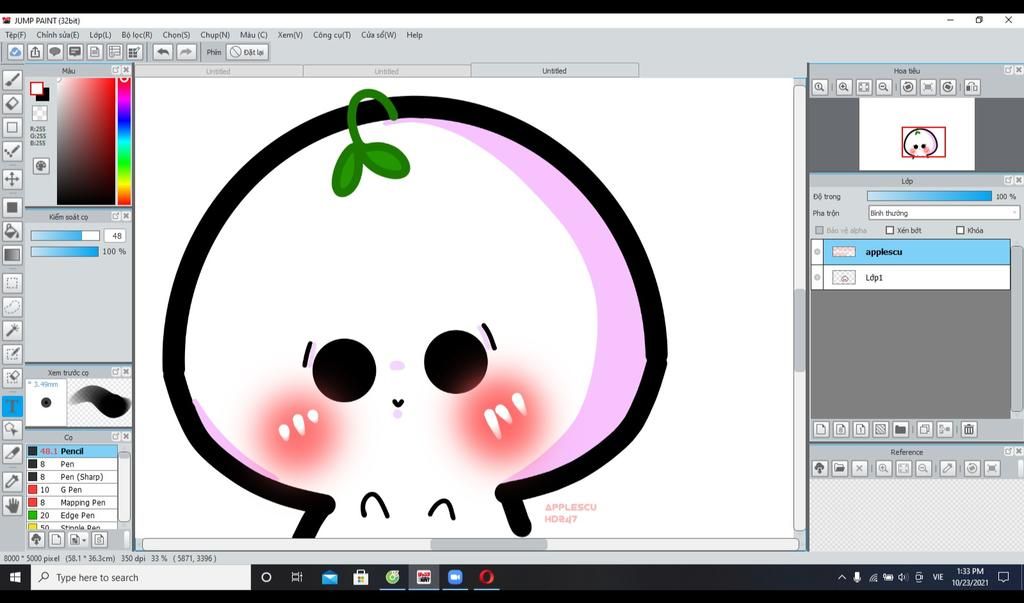Screen dimensions: 1024x603
Task: Tick the Khóa lock checkbox
Action: point(960,230)
